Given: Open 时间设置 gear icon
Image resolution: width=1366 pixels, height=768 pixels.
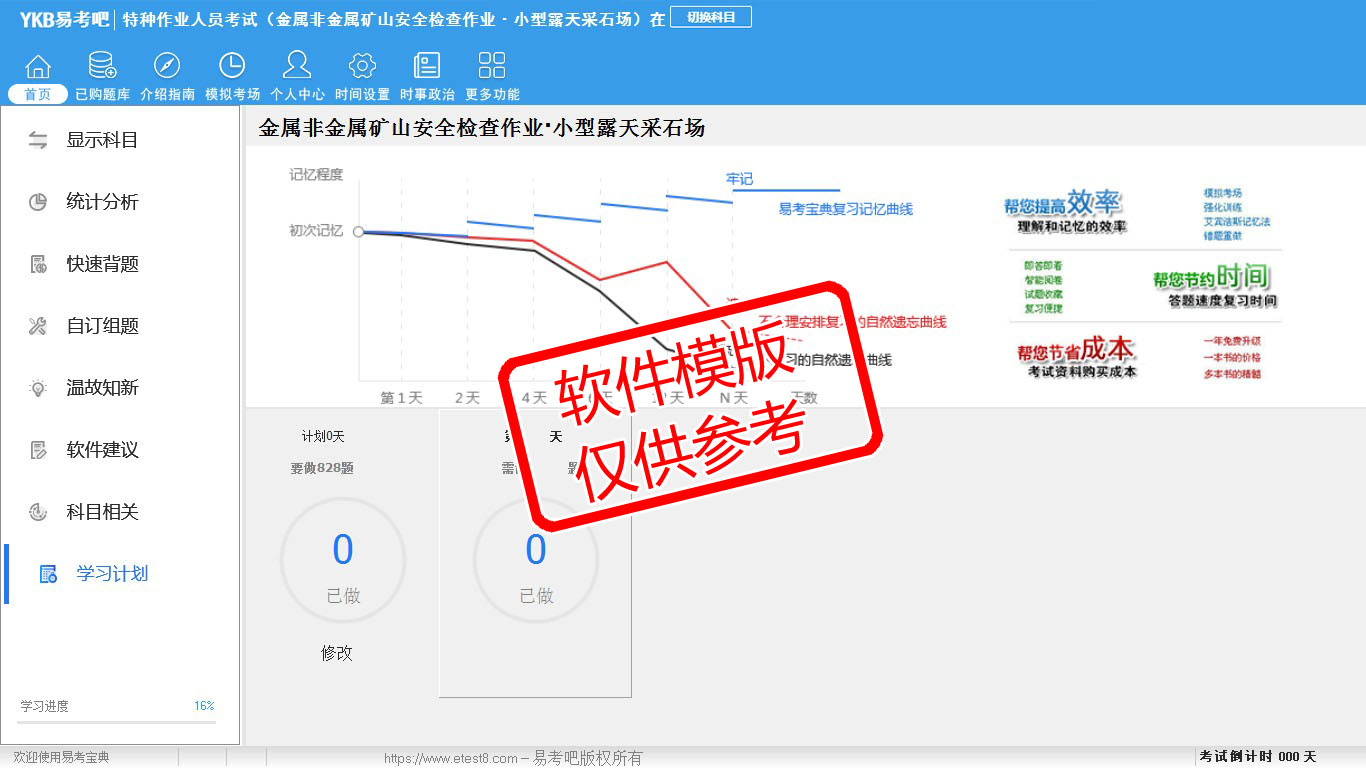Looking at the screenshot, I should point(362,67).
